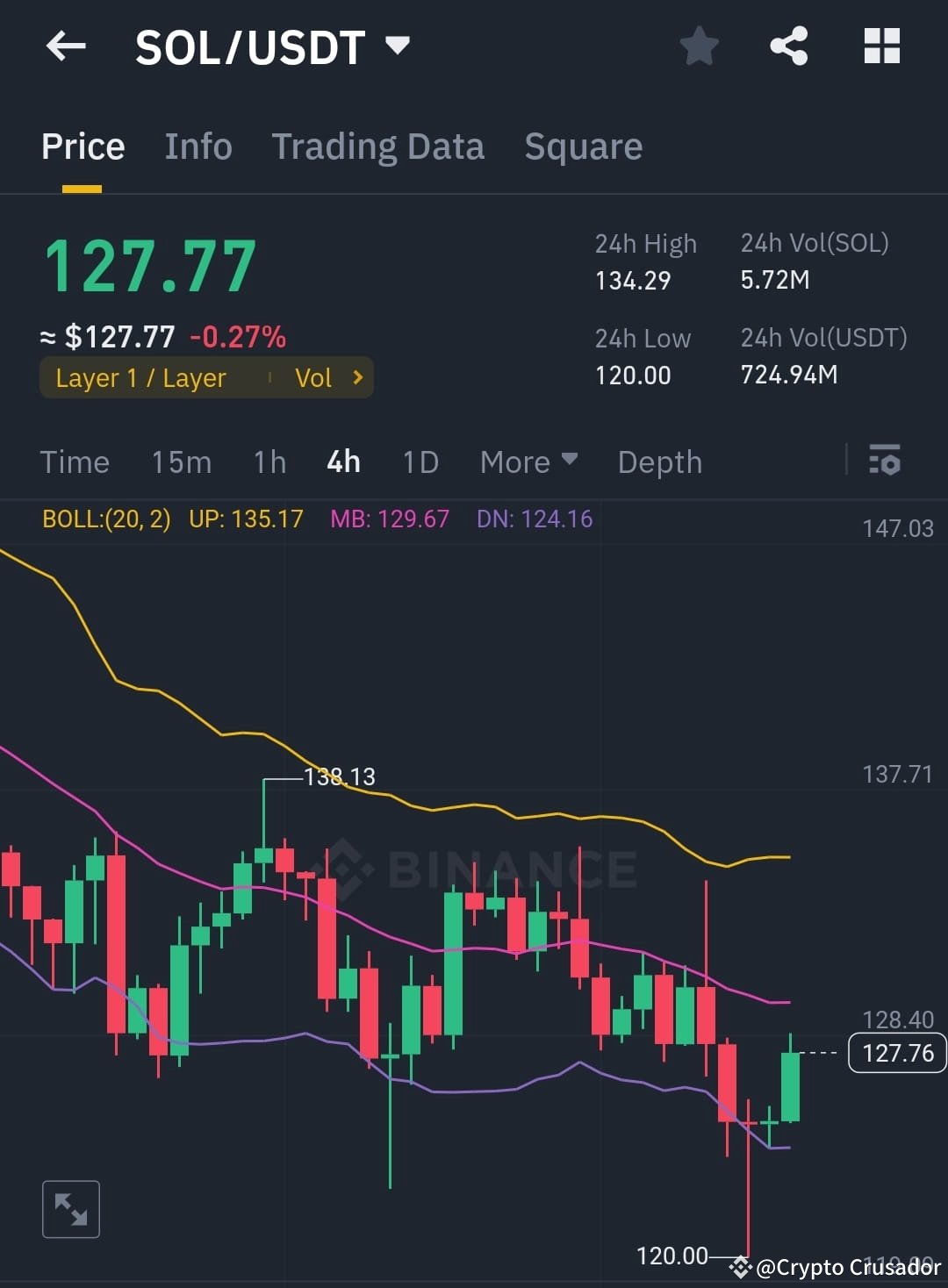This screenshot has width=948, height=1288.
Task: Share the SOL/USDT chart
Action: tap(789, 47)
